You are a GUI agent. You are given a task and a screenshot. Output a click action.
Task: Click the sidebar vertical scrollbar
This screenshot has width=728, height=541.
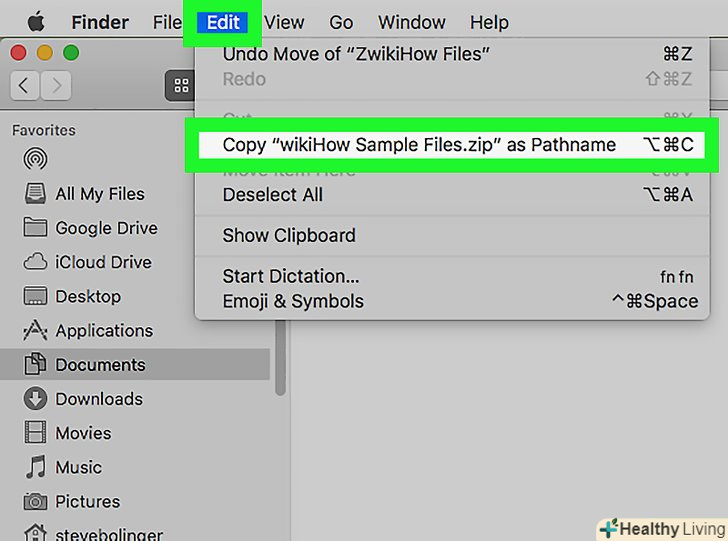280,358
